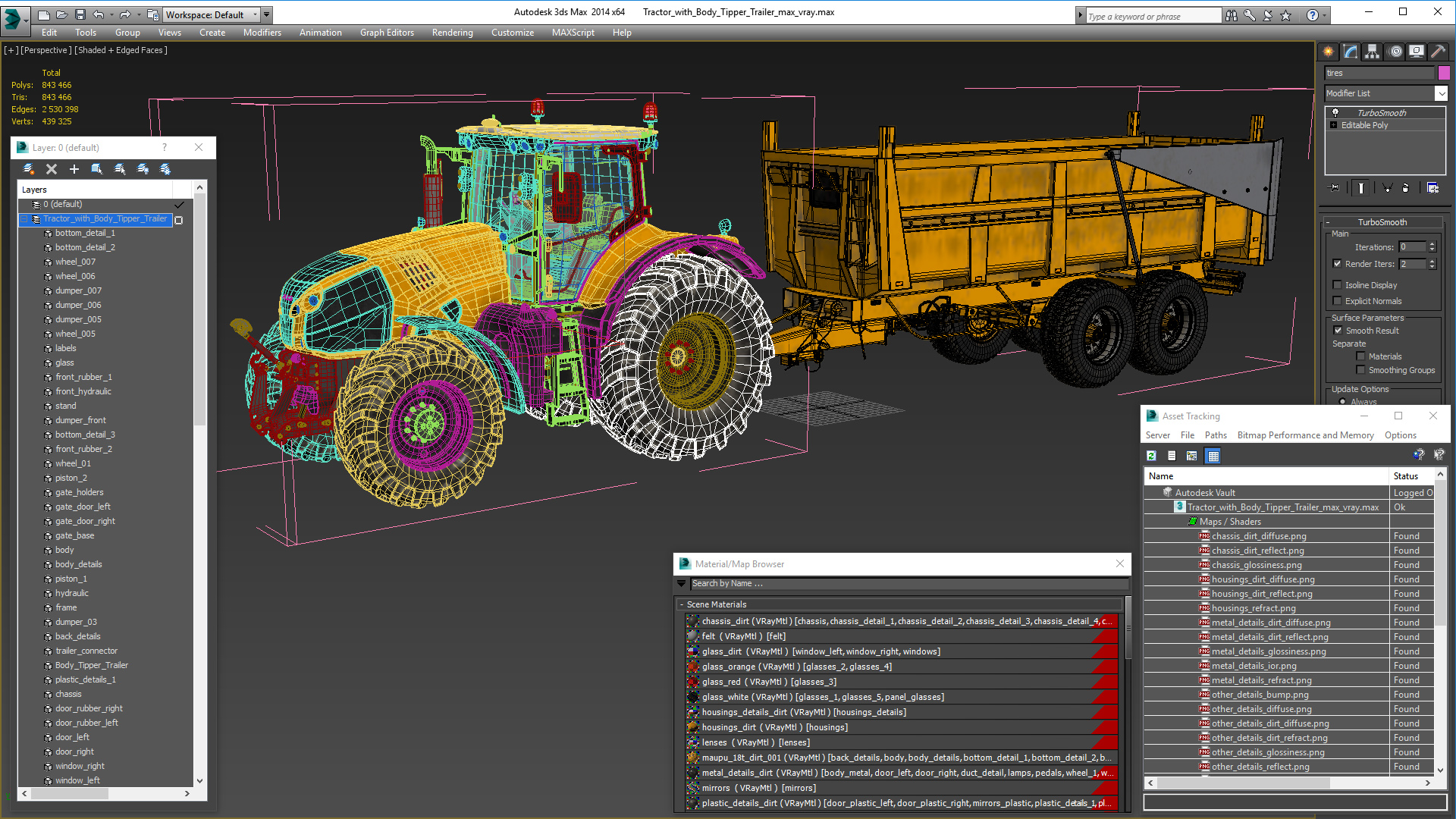Click Create New Layer icon in Layers toolbar
Screen dimensions: 1456x819
click(29, 169)
